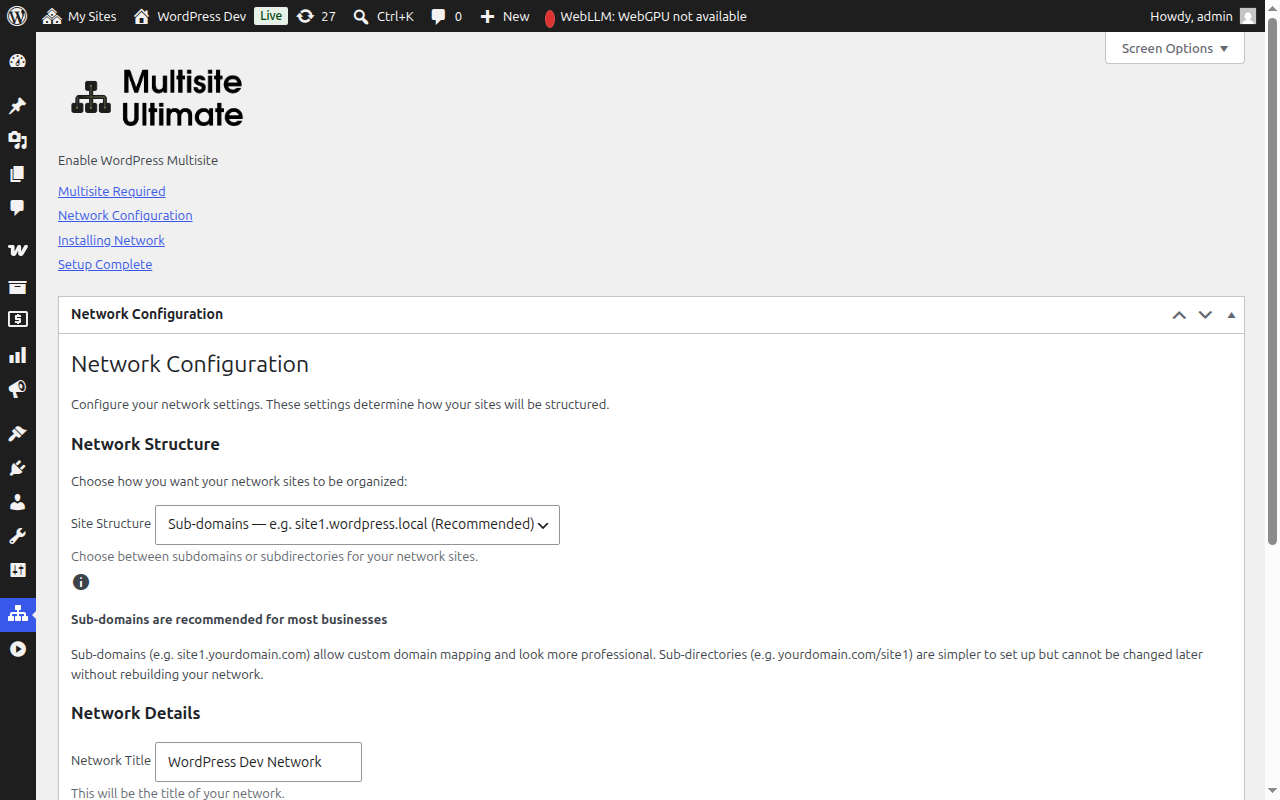
Task: Click "Sub-domains are recommended for most businesses" text
Action: (x=229, y=619)
